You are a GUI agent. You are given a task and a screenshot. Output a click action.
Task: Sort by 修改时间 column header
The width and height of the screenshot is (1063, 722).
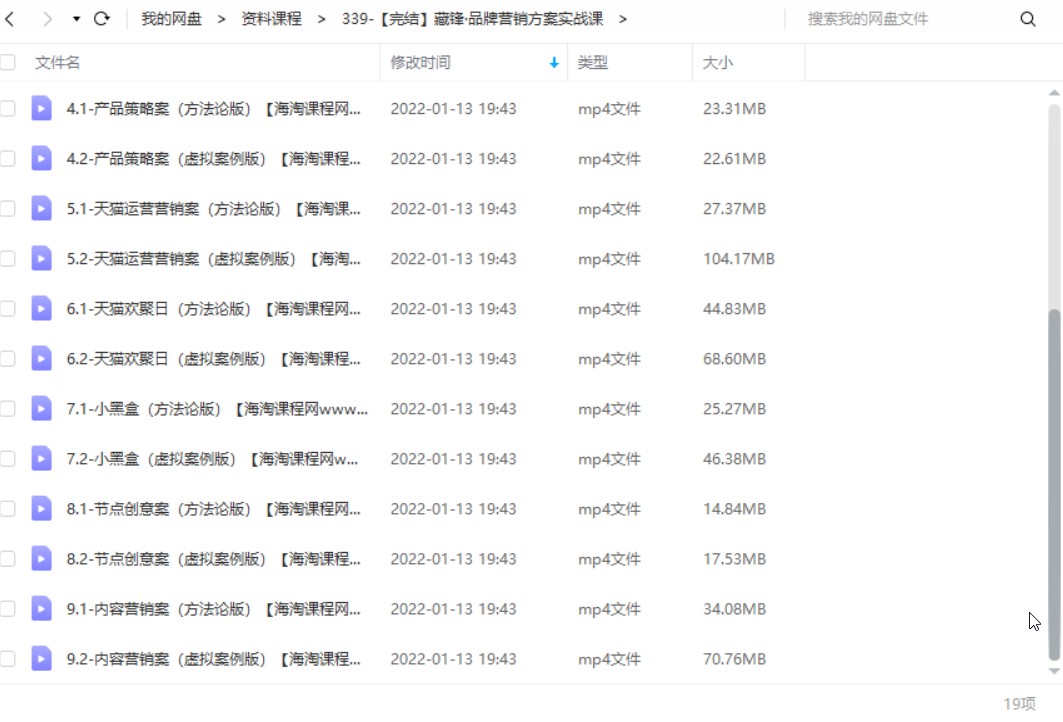[420, 62]
